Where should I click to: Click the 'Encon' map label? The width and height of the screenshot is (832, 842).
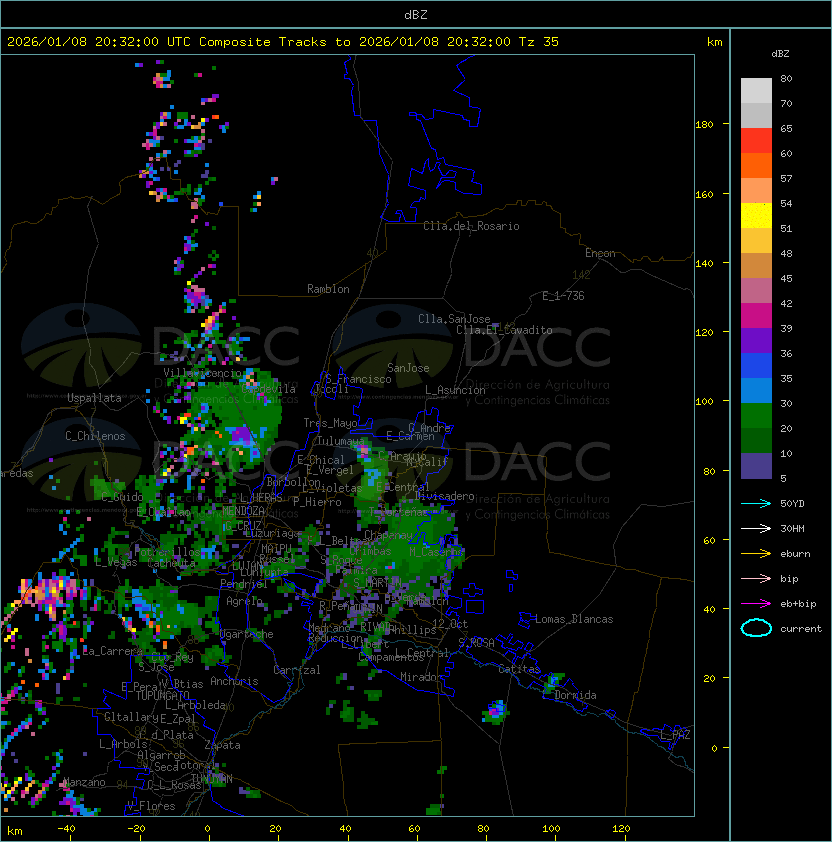tap(600, 253)
